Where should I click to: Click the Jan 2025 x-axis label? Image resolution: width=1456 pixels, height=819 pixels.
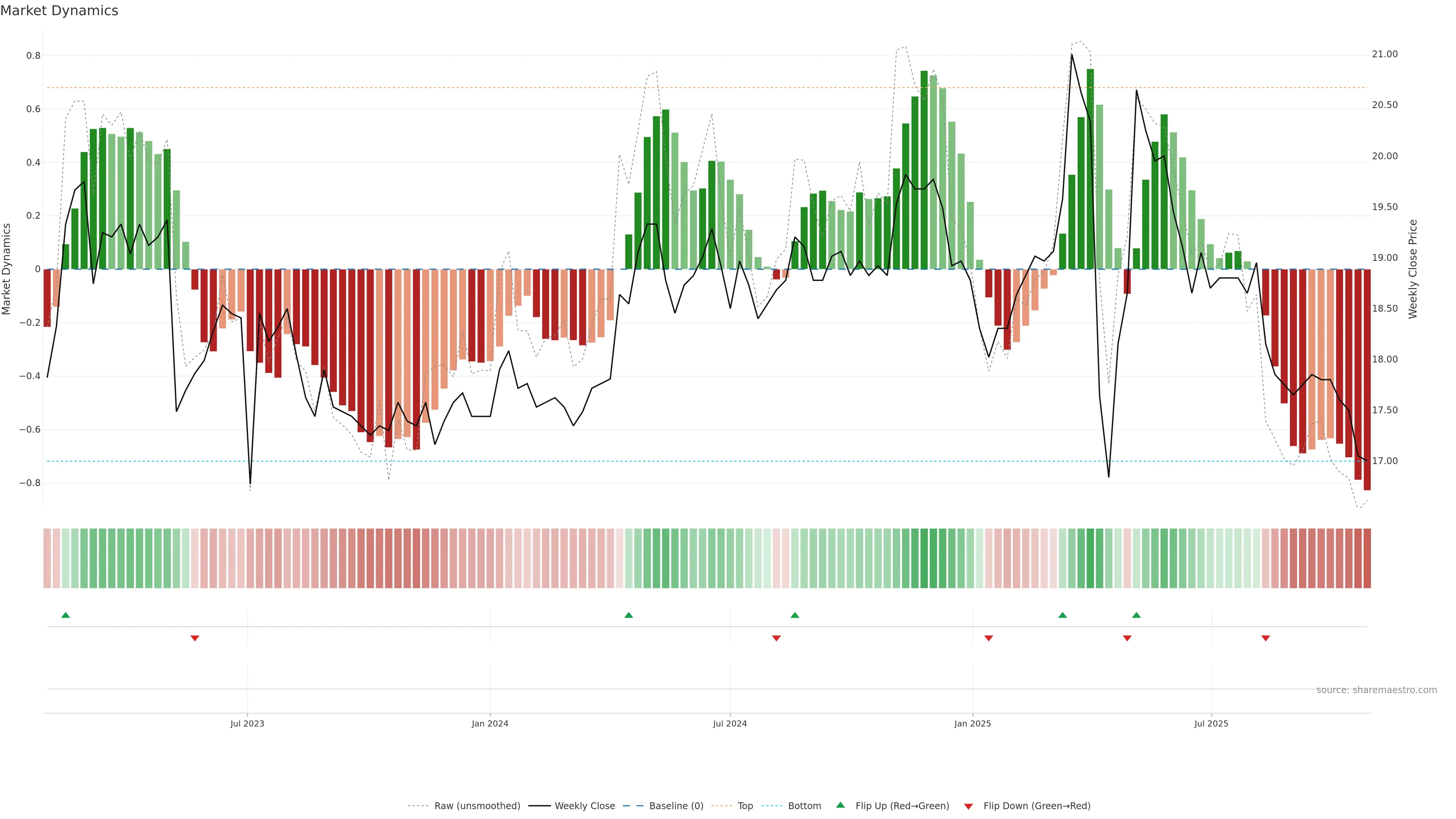click(x=972, y=723)
